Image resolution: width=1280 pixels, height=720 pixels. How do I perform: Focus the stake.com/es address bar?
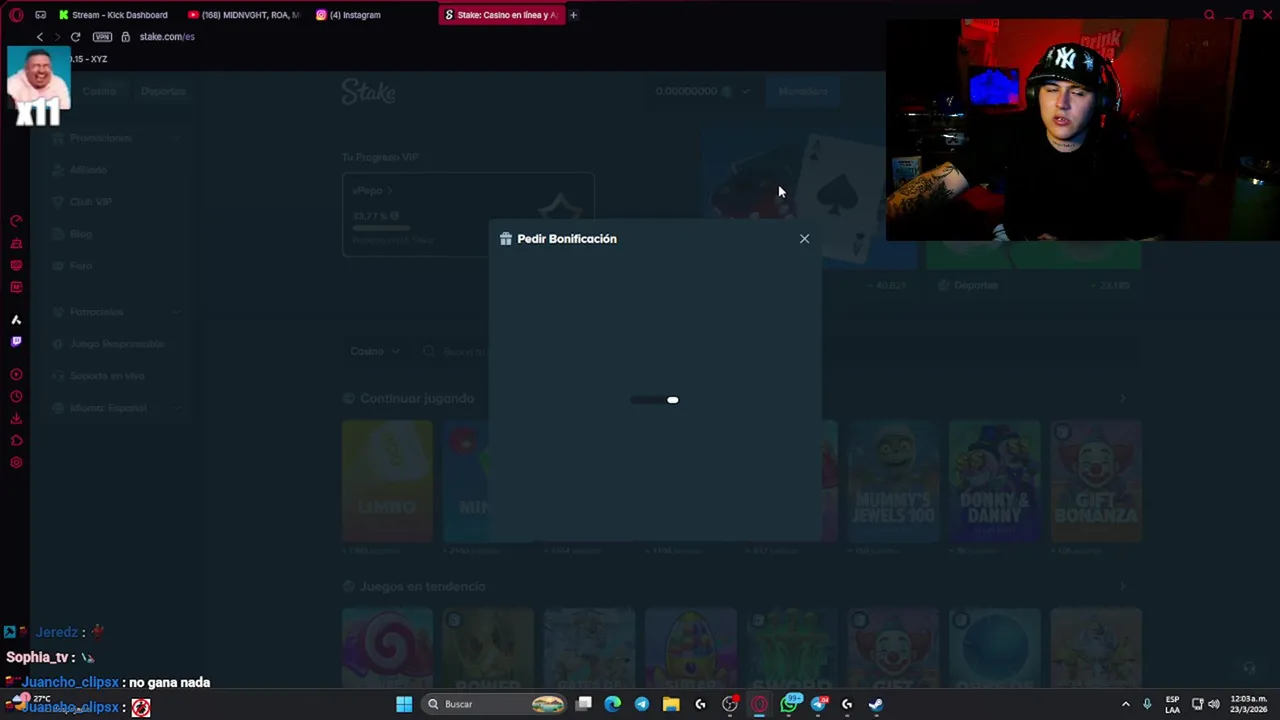[167, 37]
